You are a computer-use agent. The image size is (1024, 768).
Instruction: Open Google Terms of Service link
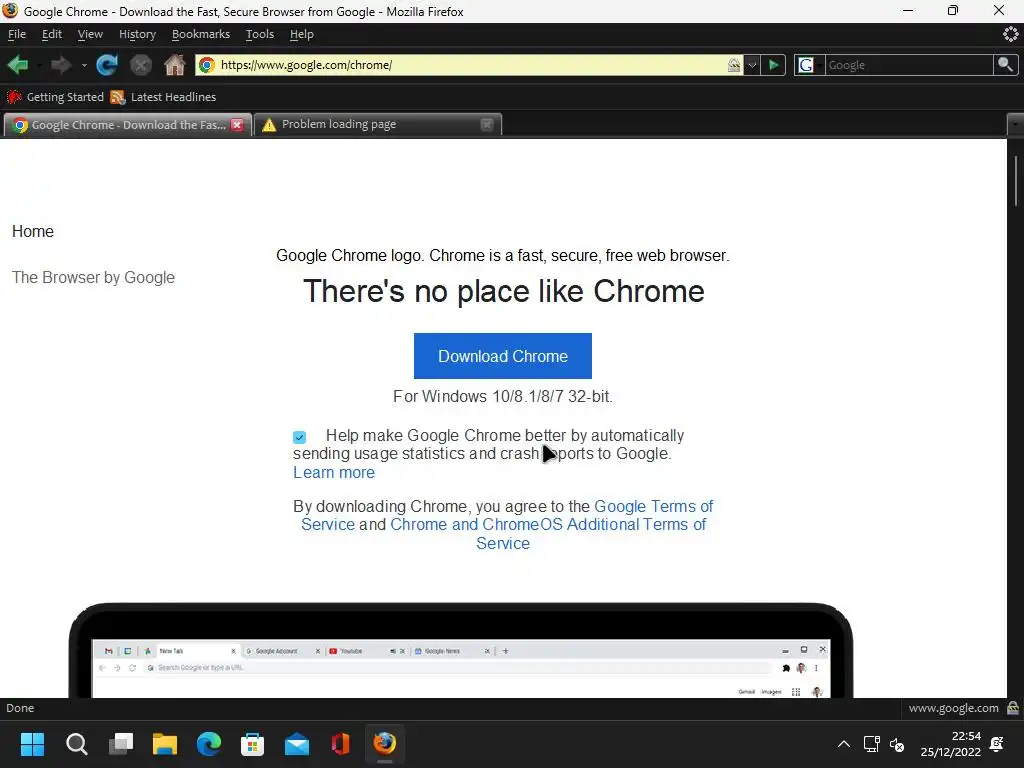654,506
